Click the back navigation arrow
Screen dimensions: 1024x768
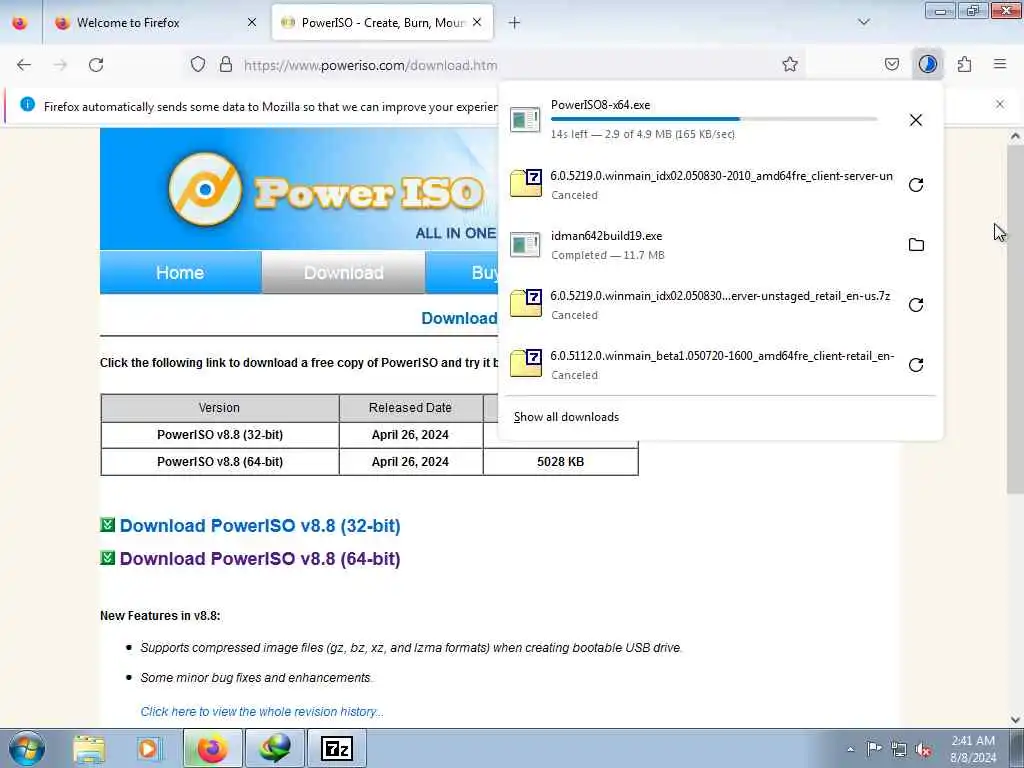[24, 65]
